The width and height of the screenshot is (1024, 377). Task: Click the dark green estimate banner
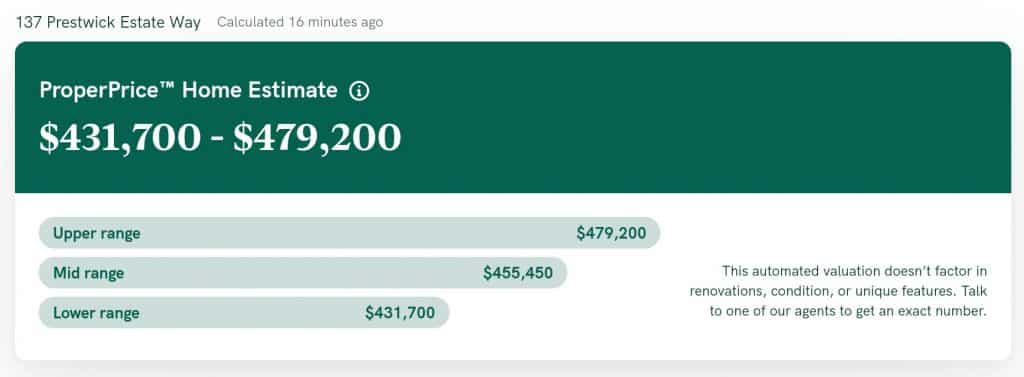coord(513,118)
